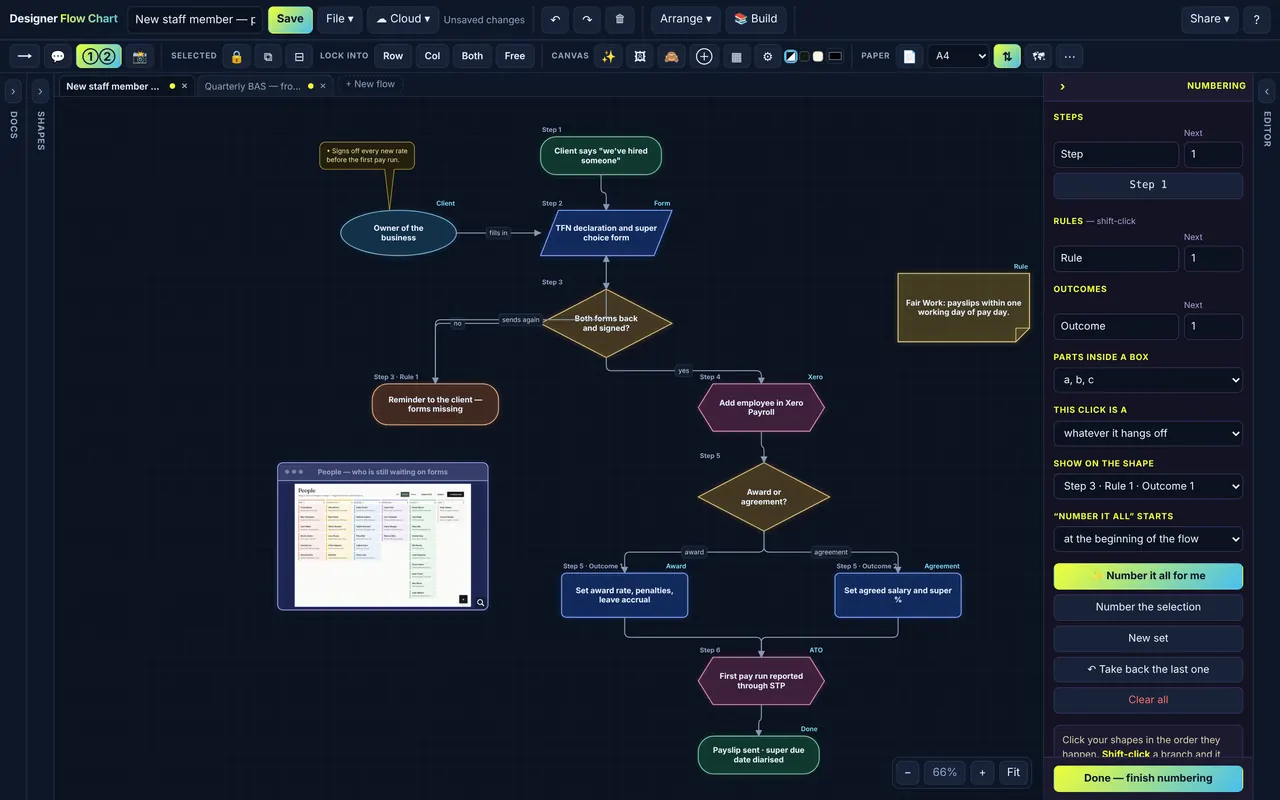Save the flow chart
1280x800 pixels.
pyautogui.click(x=290, y=19)
